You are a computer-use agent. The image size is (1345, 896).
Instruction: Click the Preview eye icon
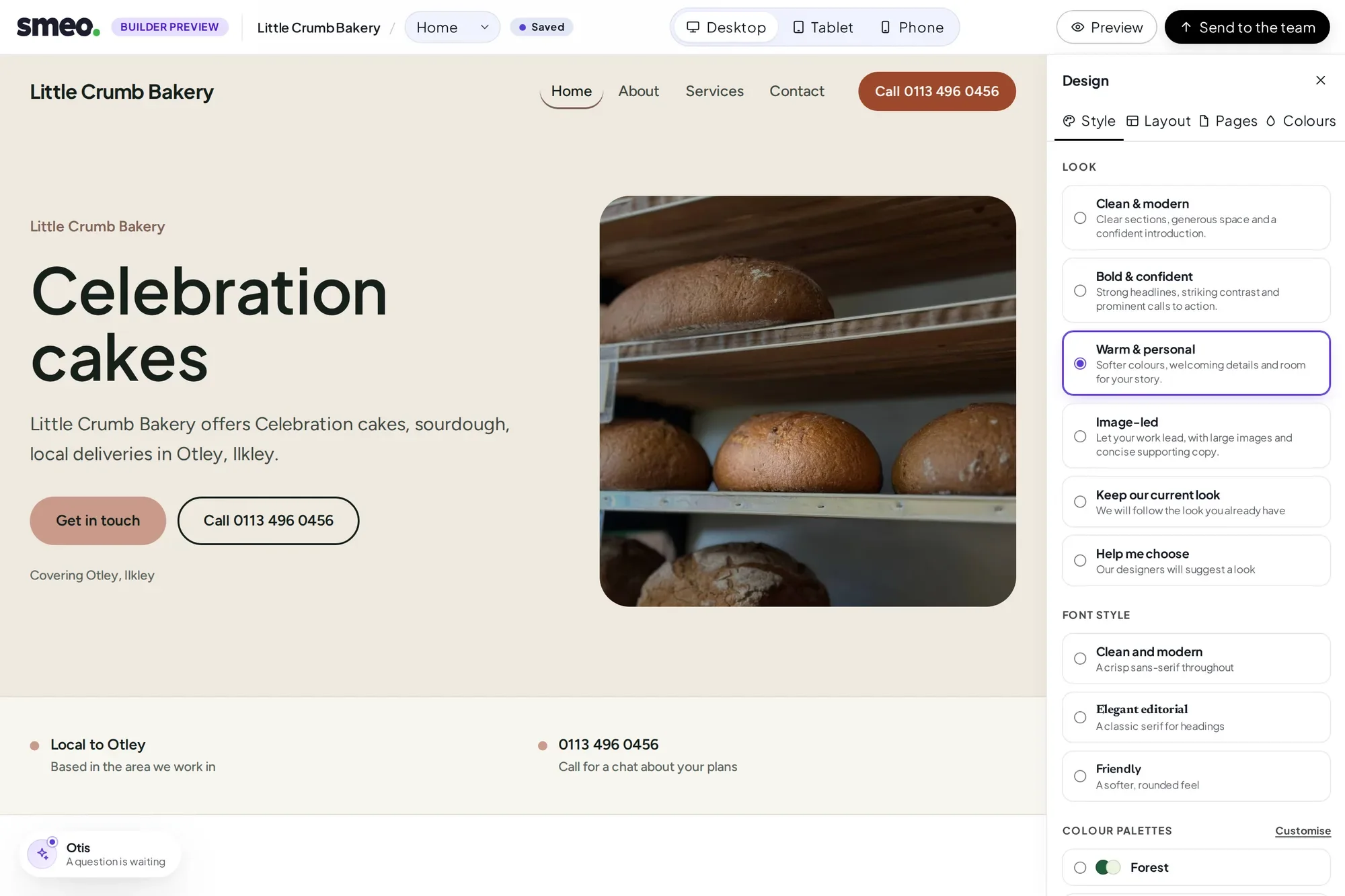click(1077, 27)
